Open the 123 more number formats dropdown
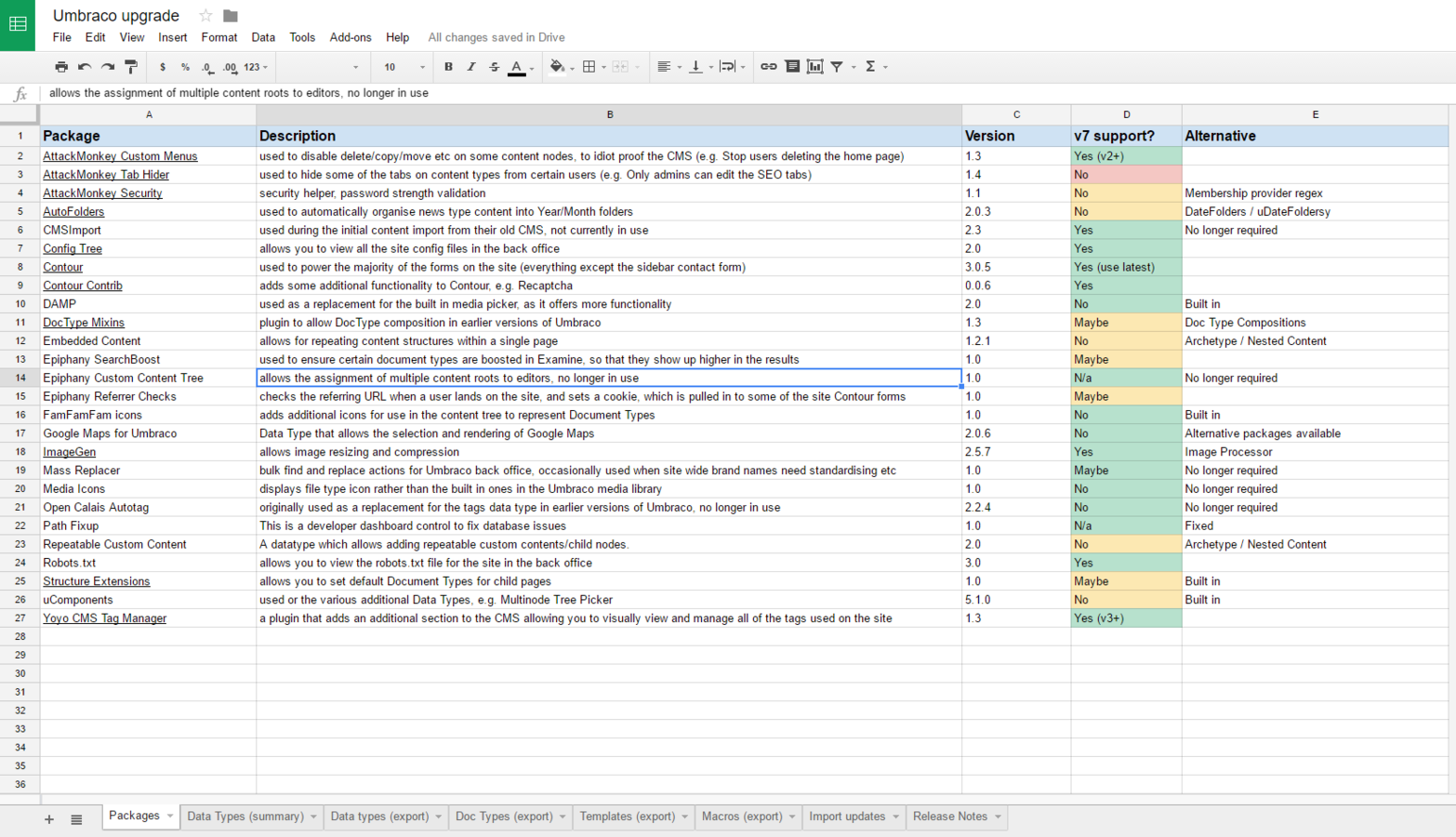This screenshot has height=837, width=1456. pos(256,67)
